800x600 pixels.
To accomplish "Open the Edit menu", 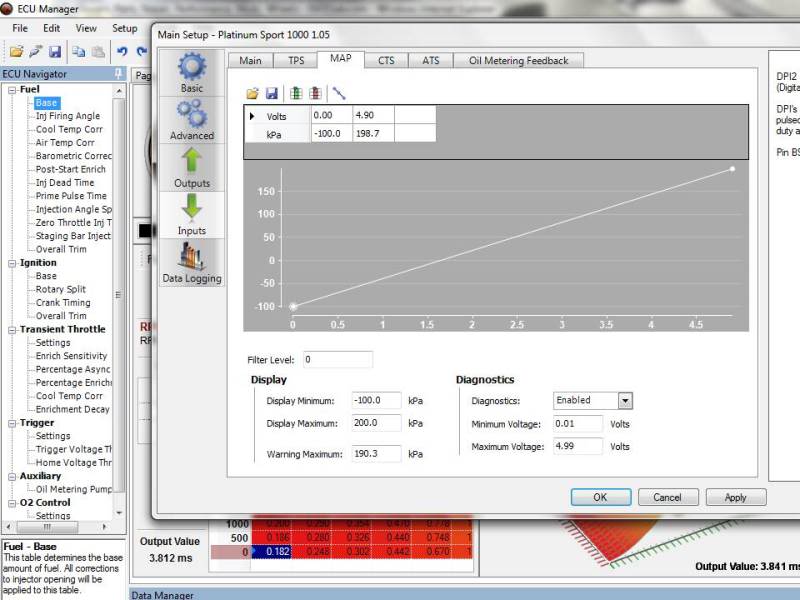I will point(52,29).
